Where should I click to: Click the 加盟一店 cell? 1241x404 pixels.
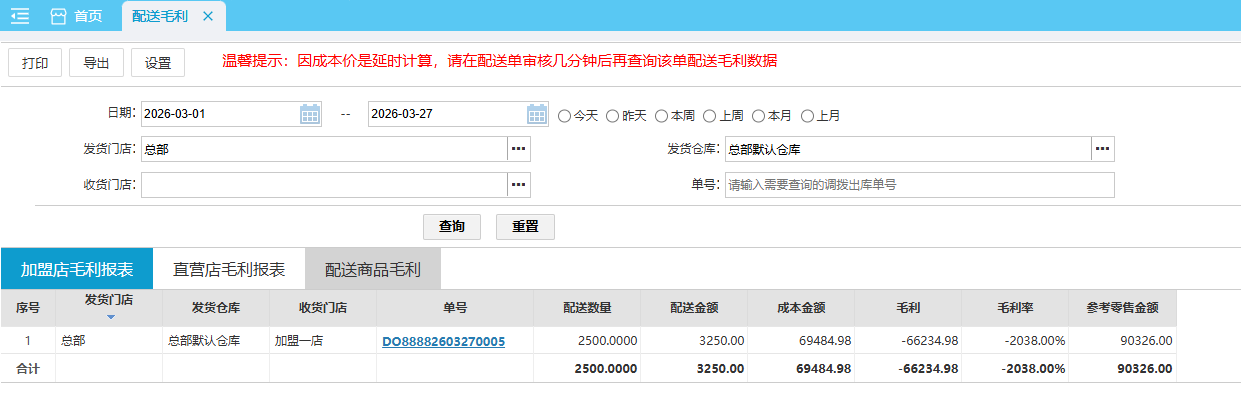[x=323, y=340]
